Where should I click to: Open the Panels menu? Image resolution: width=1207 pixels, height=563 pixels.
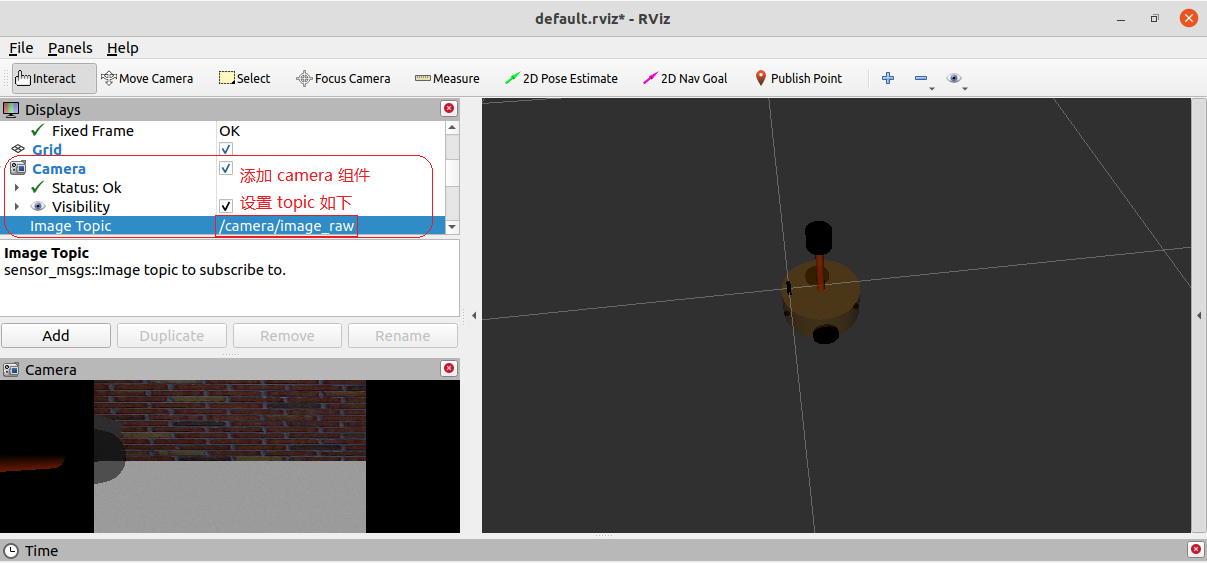70,48
